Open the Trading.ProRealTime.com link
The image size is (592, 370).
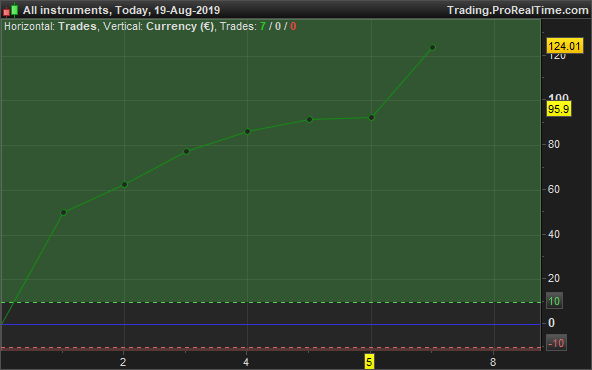518,10
